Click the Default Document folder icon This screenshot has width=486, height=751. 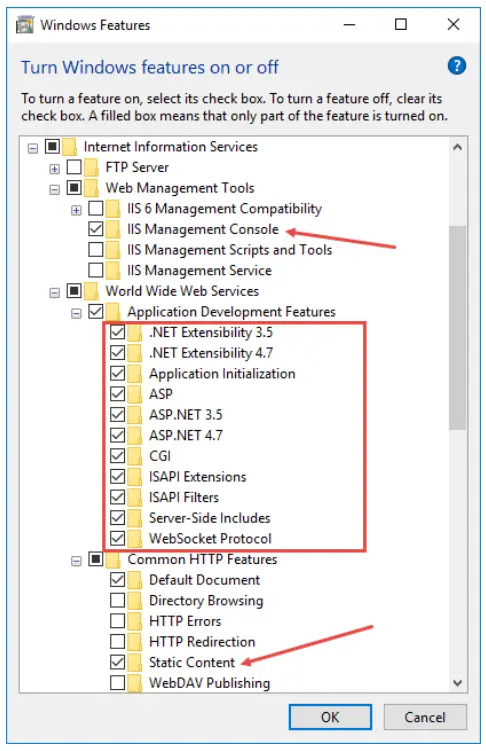click(135, 580)
